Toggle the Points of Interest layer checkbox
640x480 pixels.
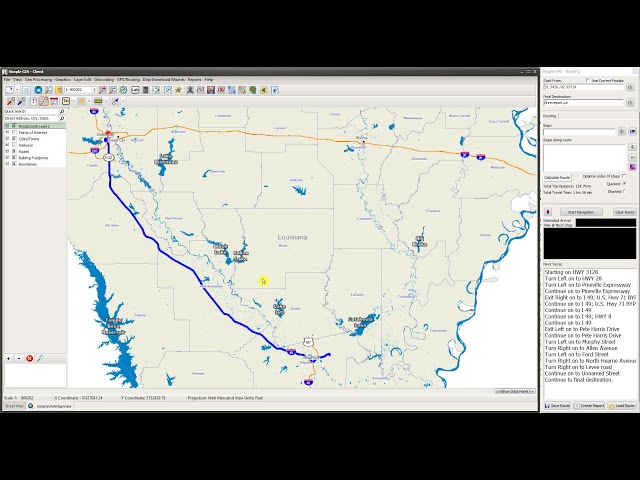(15, 133)
